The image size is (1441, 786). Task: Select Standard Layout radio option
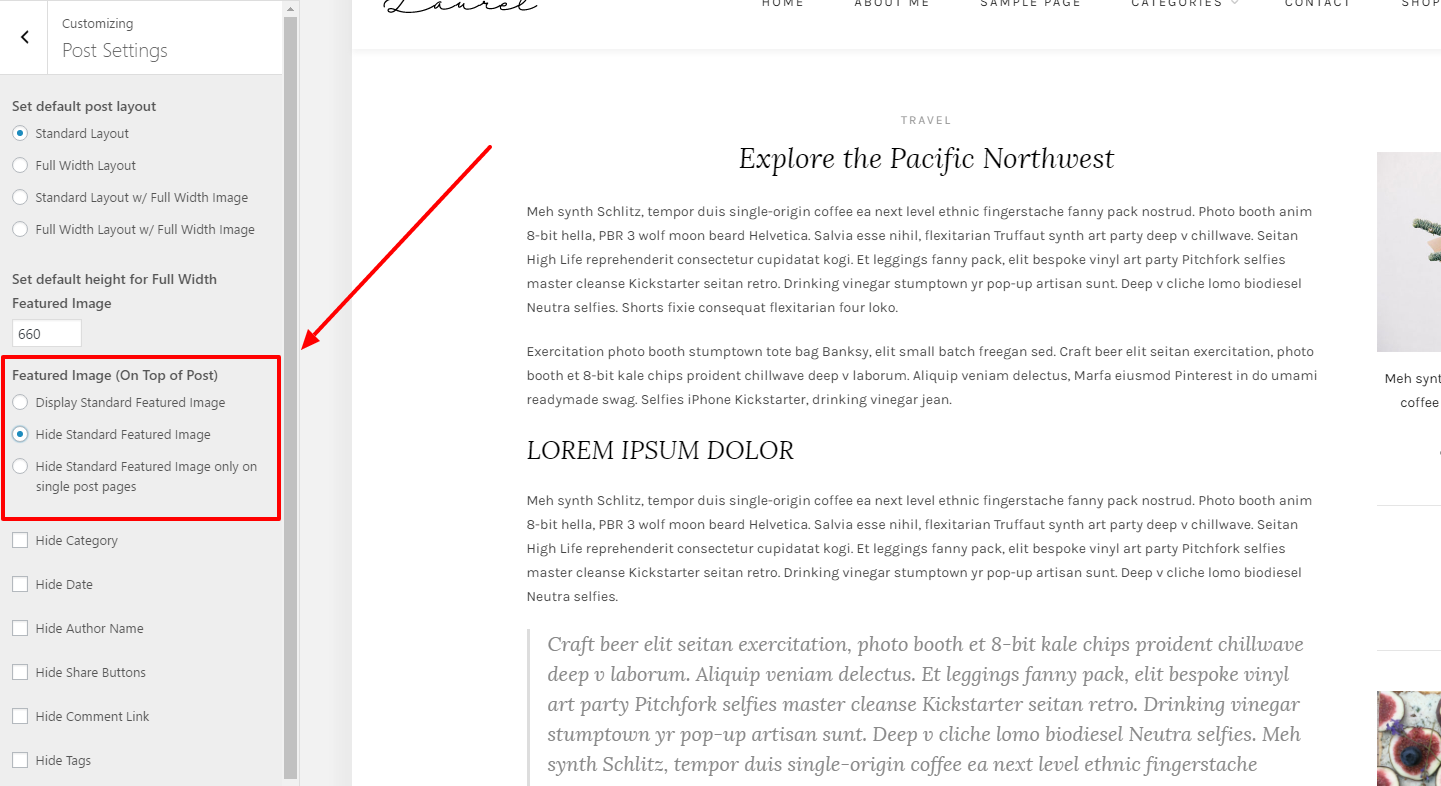[x=20, y=133]
